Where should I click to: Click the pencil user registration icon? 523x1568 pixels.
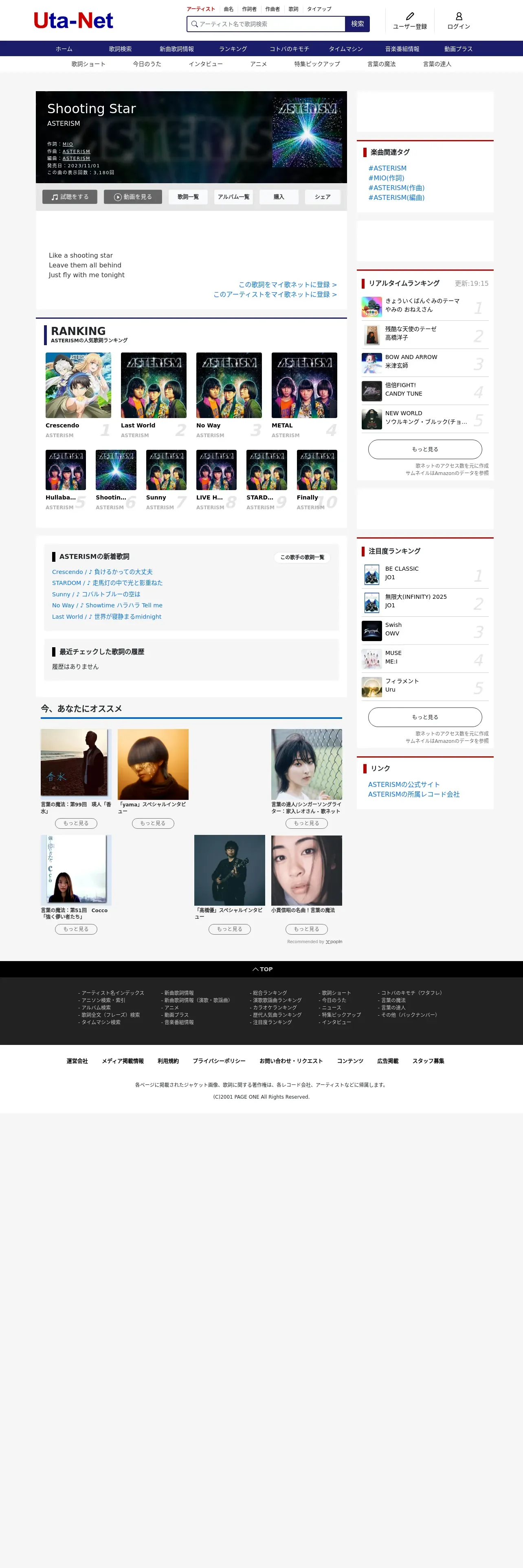tap(410, 16)
